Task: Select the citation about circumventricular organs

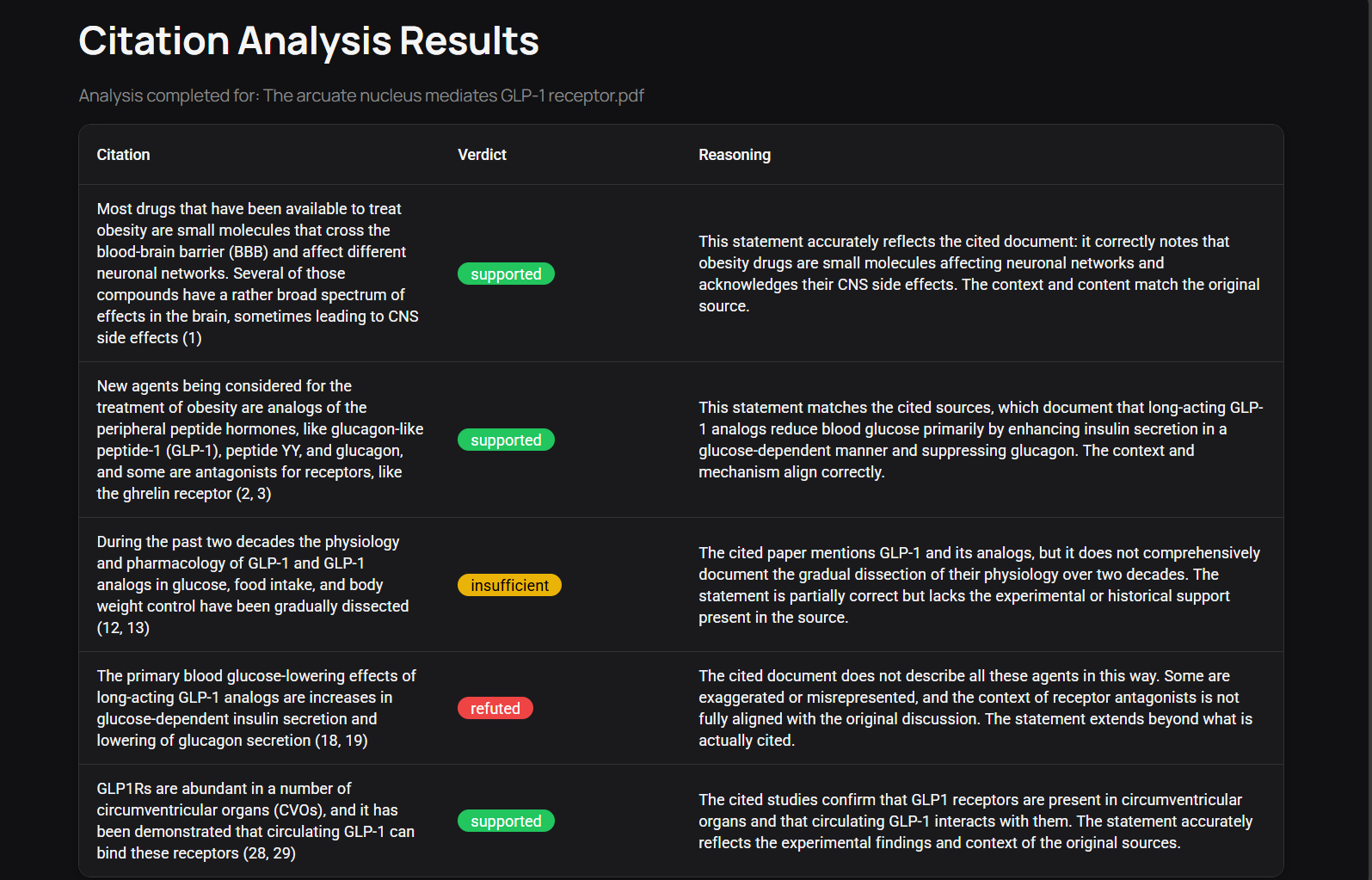Action: click(x=255, y=821)
